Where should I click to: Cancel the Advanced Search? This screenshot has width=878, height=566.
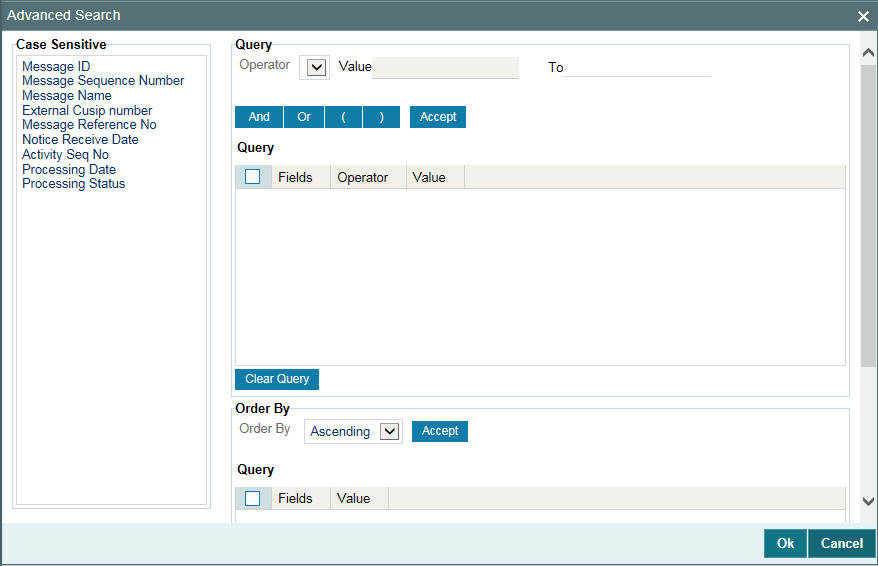pos(842,543)
